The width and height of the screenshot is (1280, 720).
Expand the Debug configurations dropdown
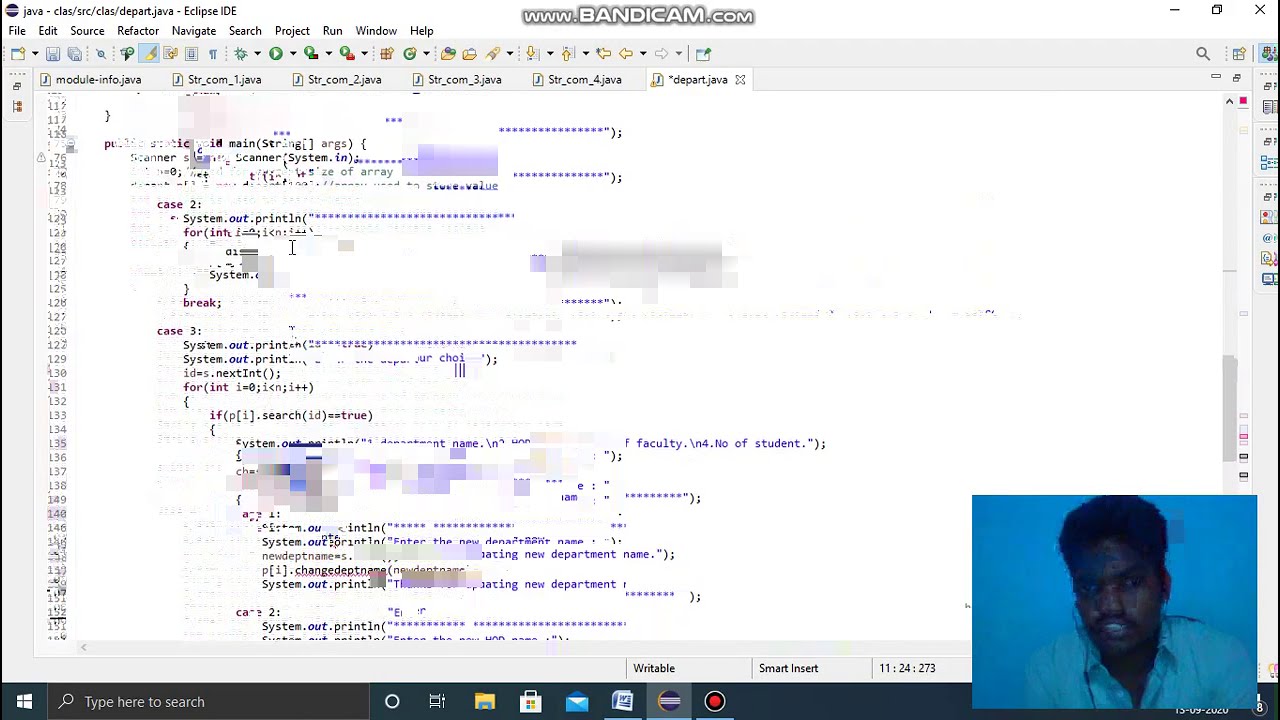[257, 53]
